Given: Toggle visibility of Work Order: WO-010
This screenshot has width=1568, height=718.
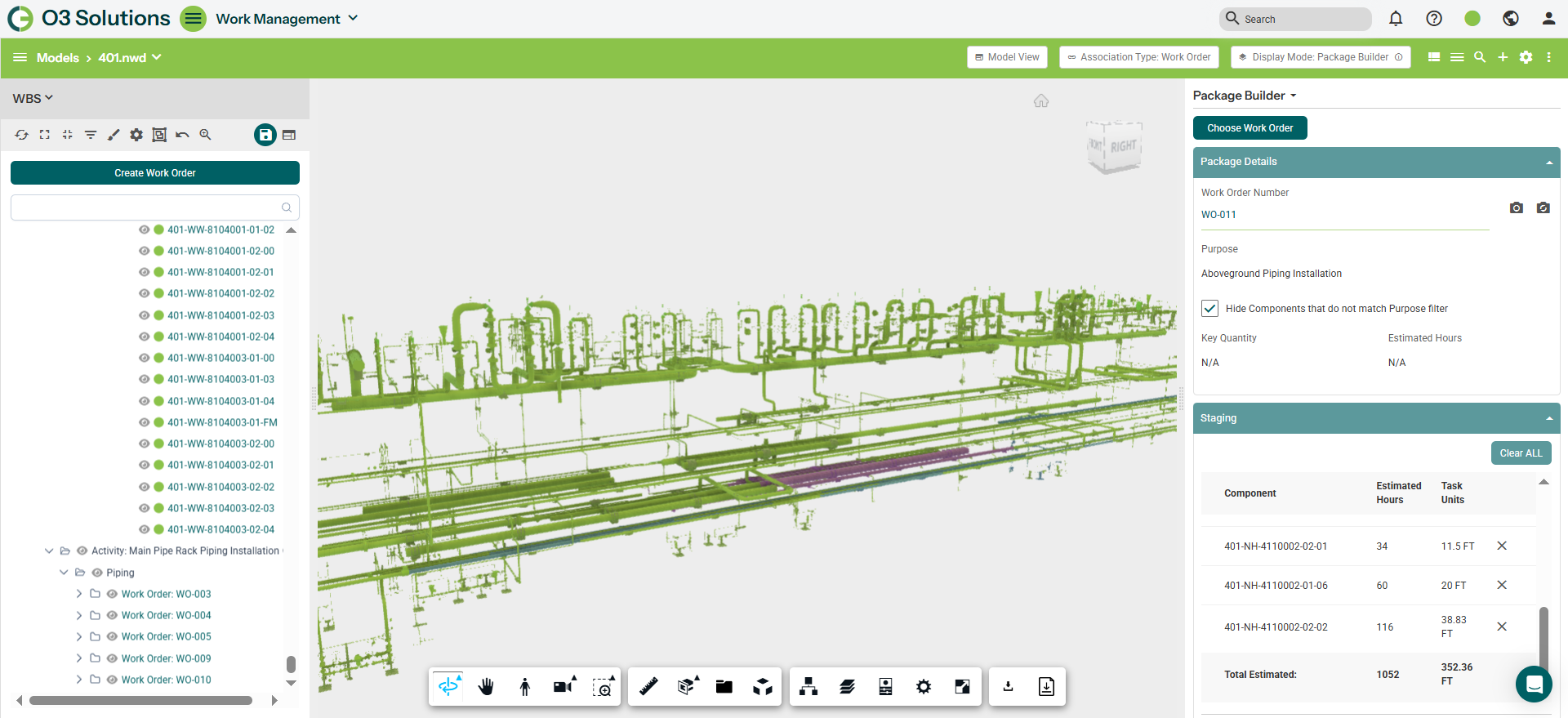Looking at the screenshot, I should coord(112,680).
